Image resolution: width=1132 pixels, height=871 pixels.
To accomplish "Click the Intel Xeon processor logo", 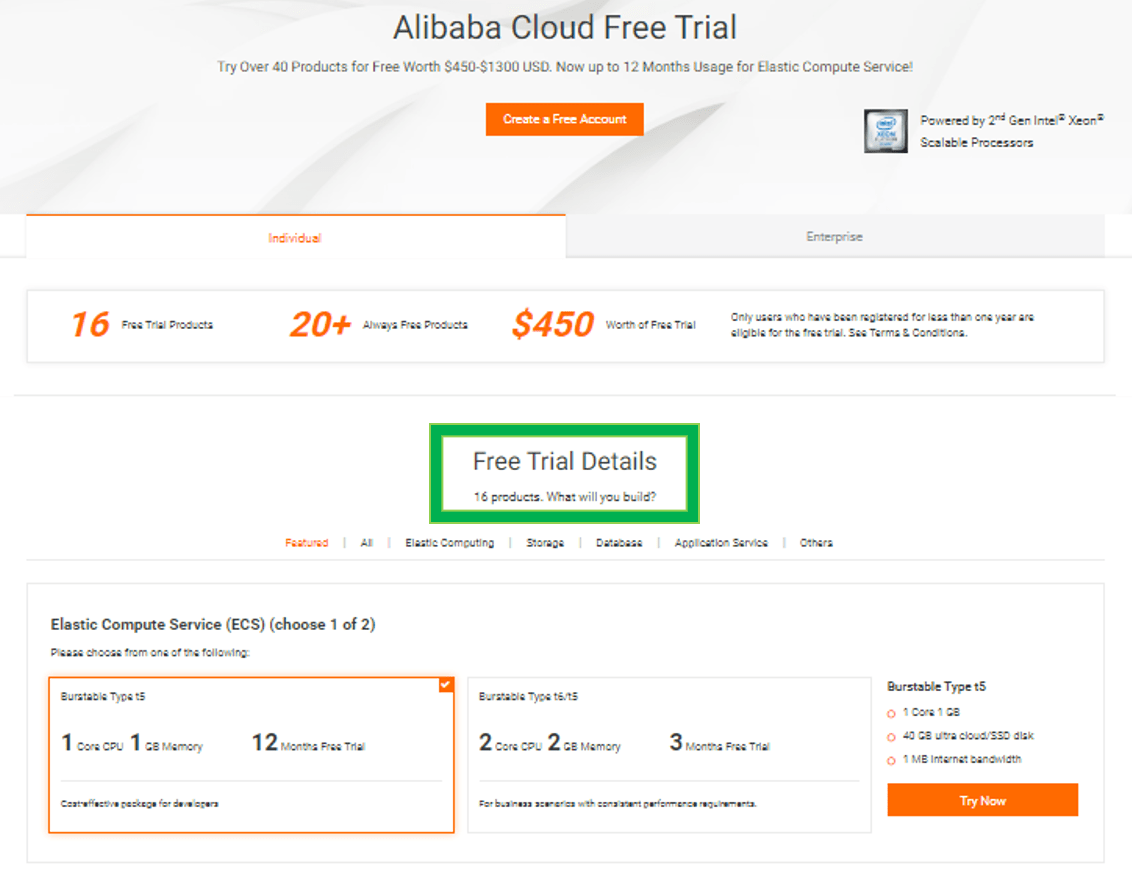I will pyautogui.click(x=886, y=130).
